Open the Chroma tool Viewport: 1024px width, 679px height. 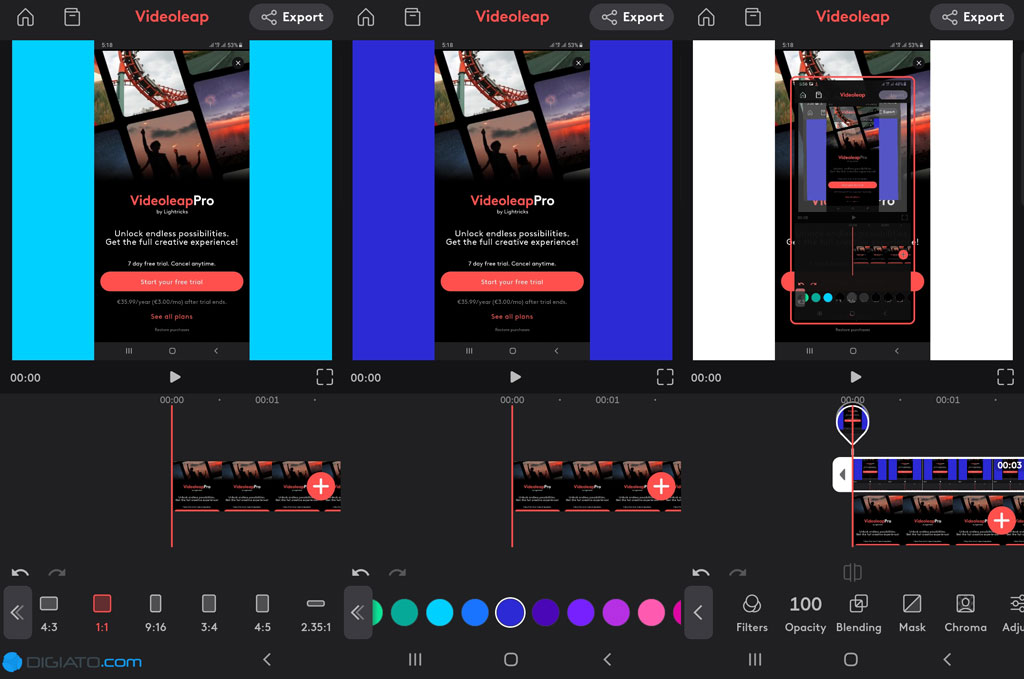click(x=965, y=613)
